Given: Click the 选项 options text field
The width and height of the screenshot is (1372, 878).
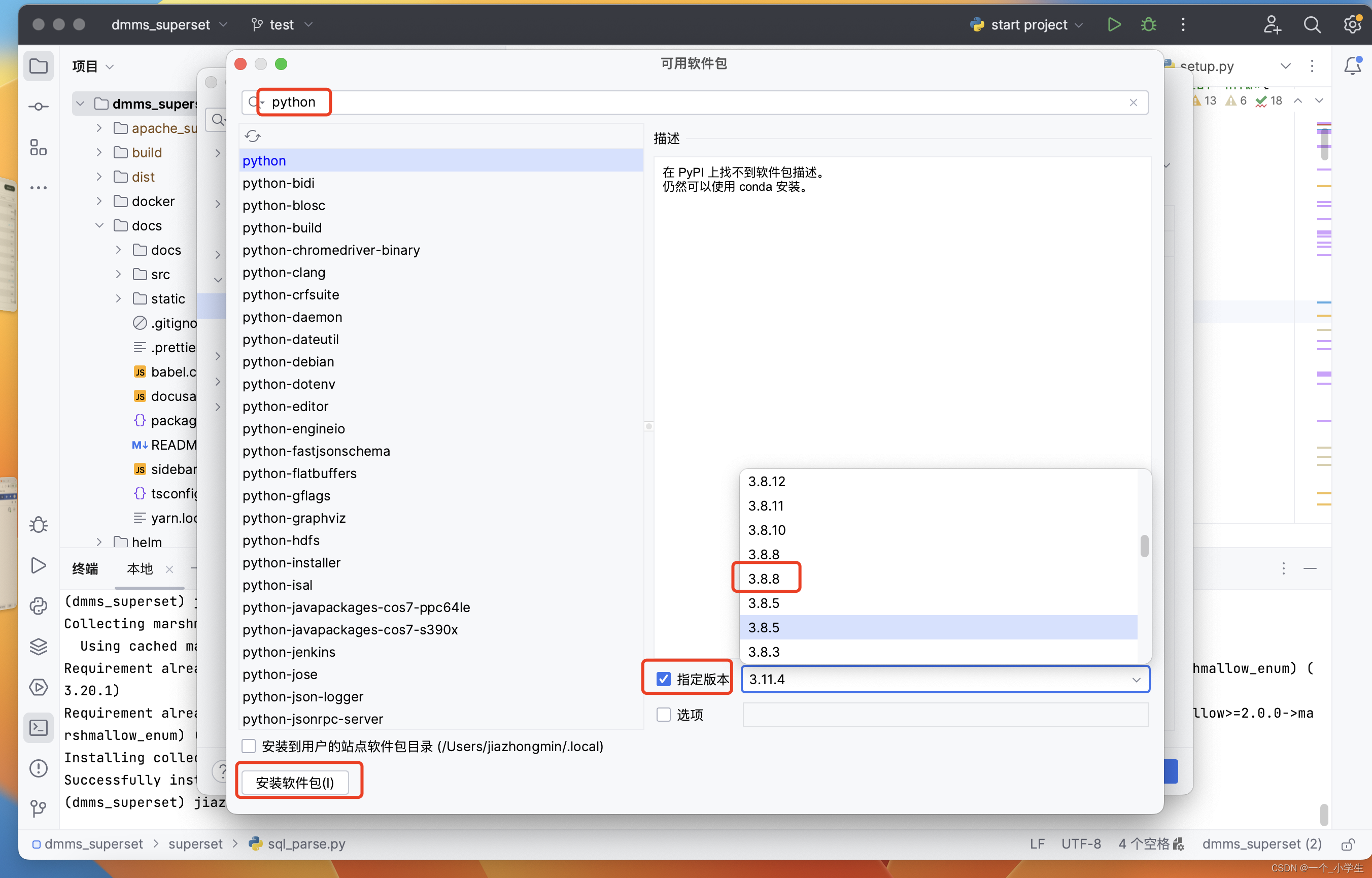Looking at the screenshot, I should [x=944, y=715].
